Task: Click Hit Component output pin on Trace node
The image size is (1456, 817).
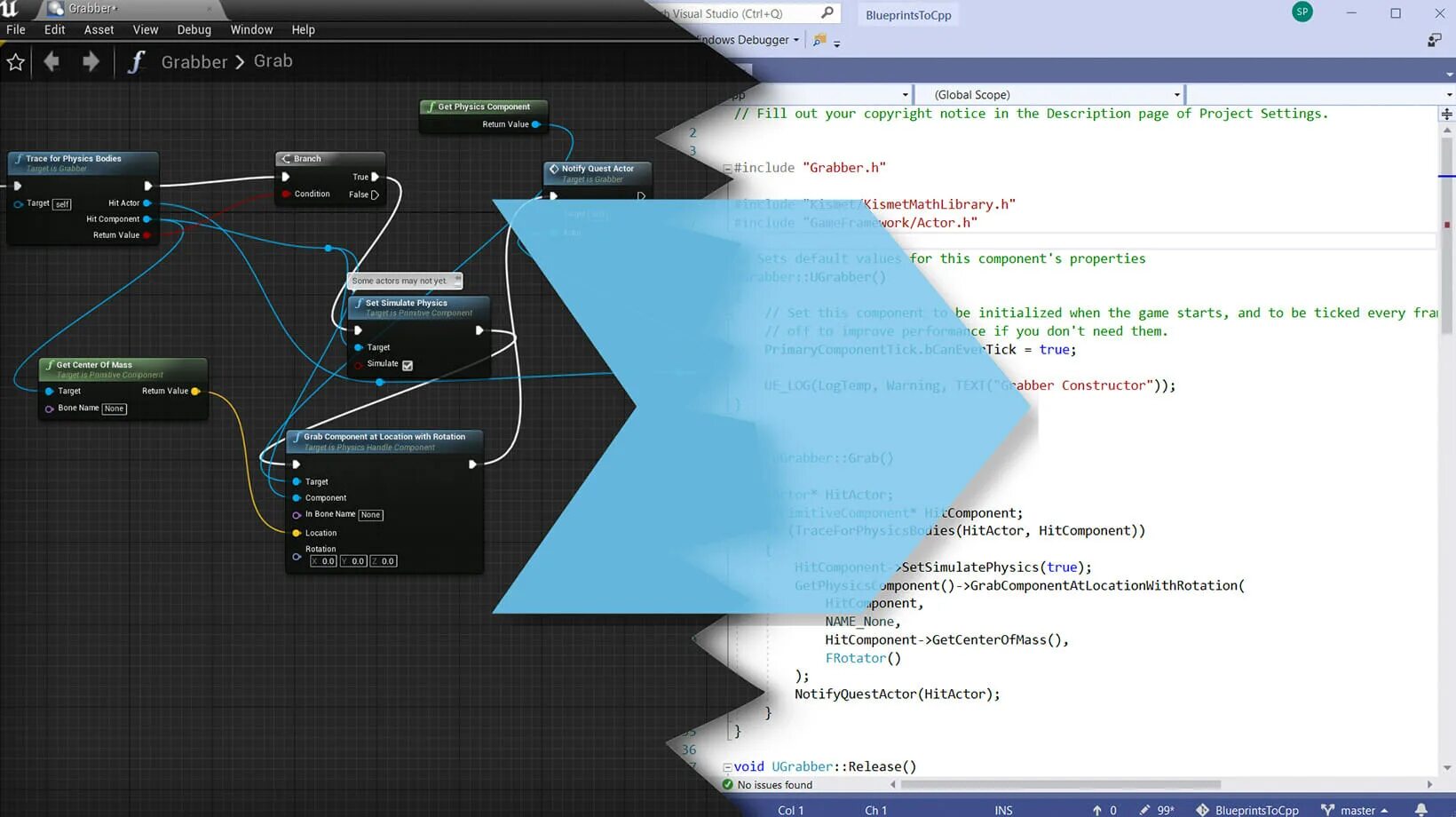Action: point(147,219)
